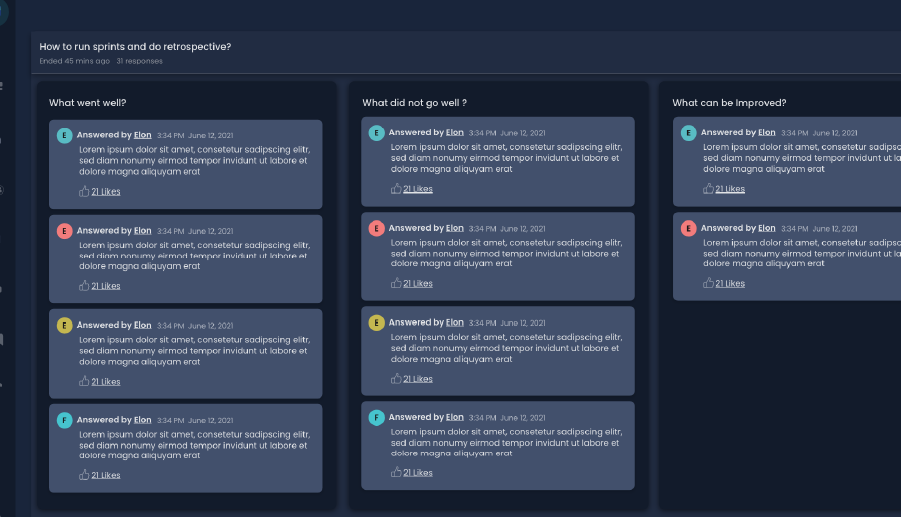Click yellow E avatar in 'What did not go well' column

click(377, 322)
